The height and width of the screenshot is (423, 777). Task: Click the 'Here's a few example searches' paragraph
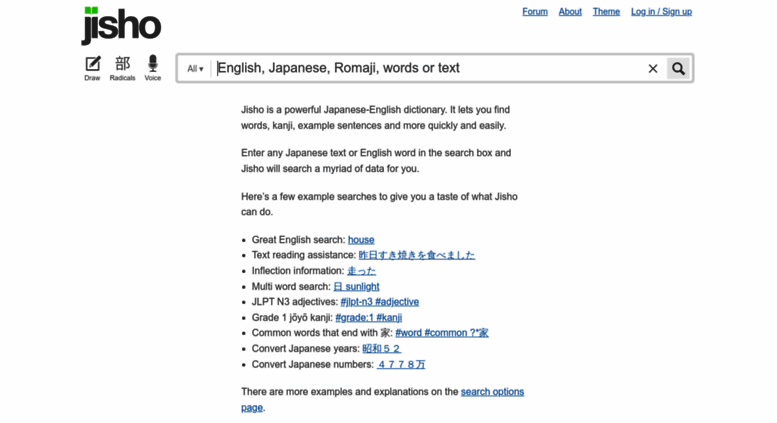click(379, 204)
